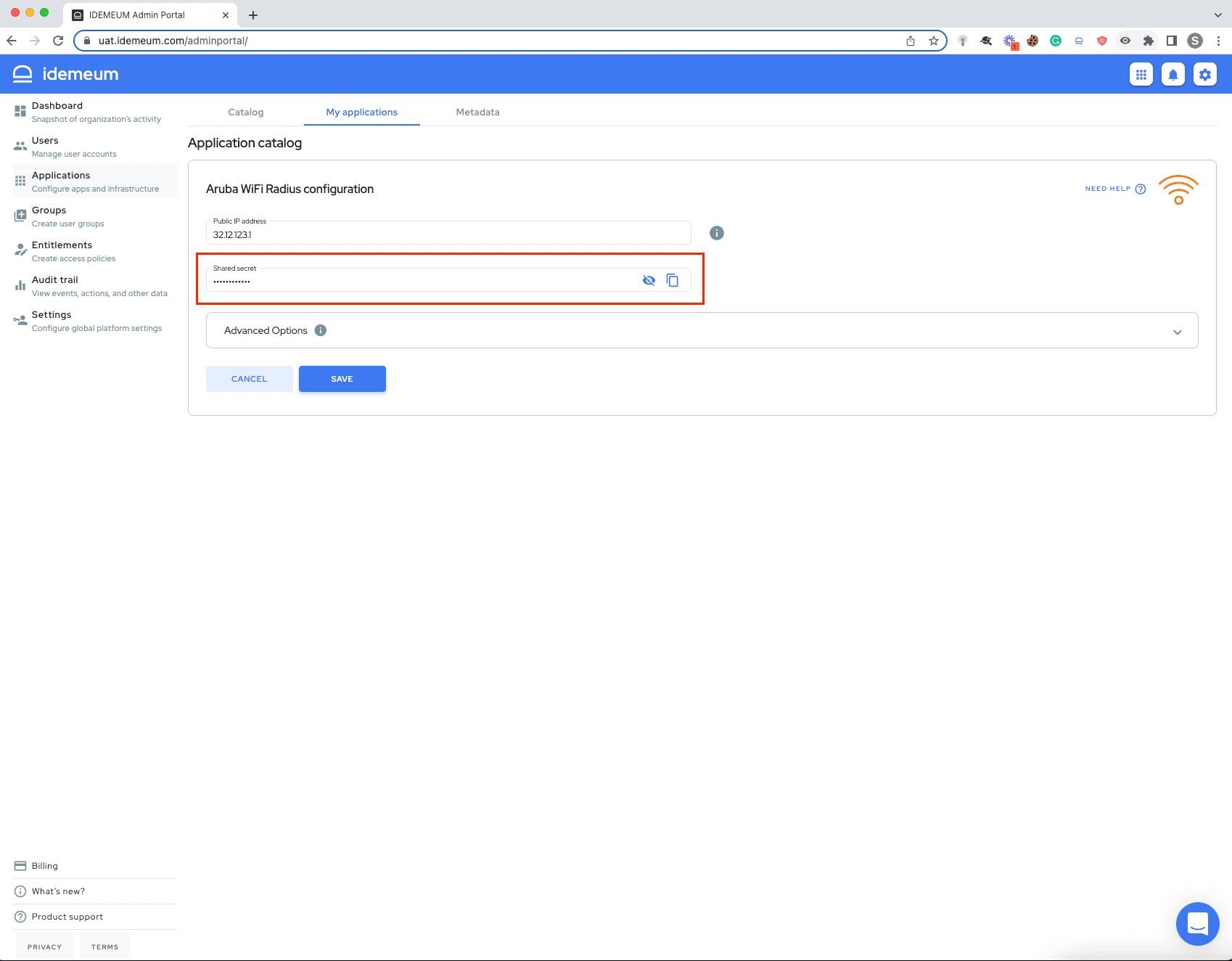This screenshot has width=1232, height=961.
Task: Focus the Public IP address field
Action: coord(448,233)
